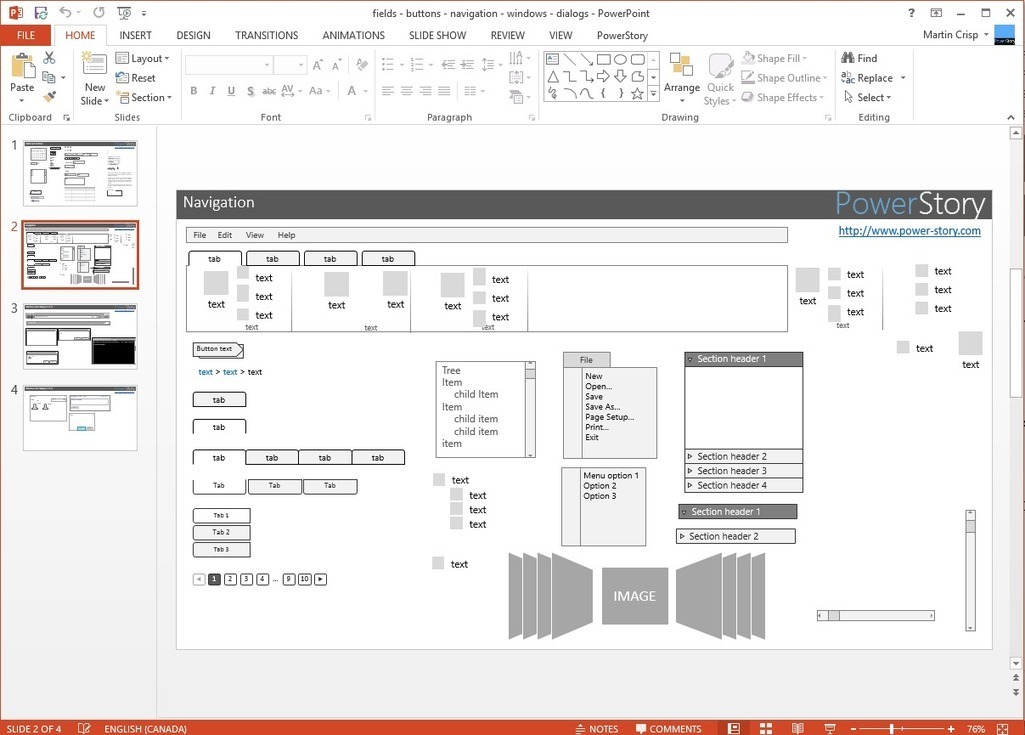The image size is (1025, 735).
Task: Click the Reset button in Slides group
Action: (x=136, y=78)
